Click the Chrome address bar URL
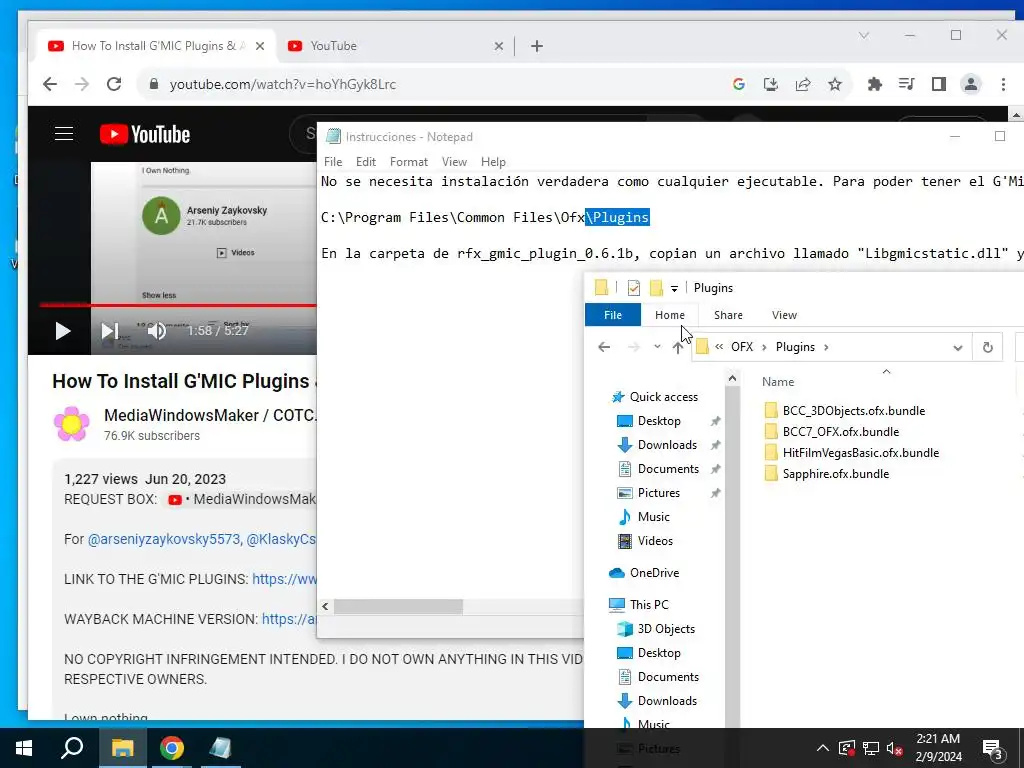This screenshot has height=768, width=1024. click(x=282, y=84)
